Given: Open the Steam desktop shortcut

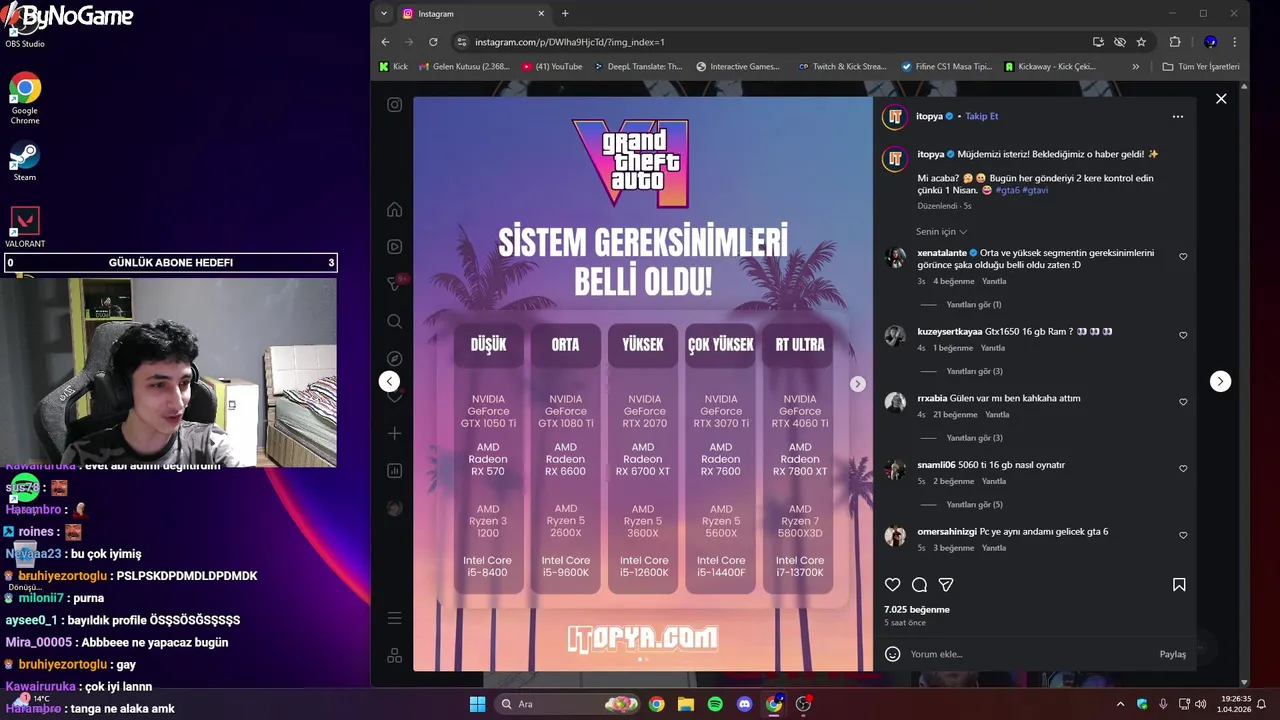Looking at the screenshot, I should pos(25,162).
